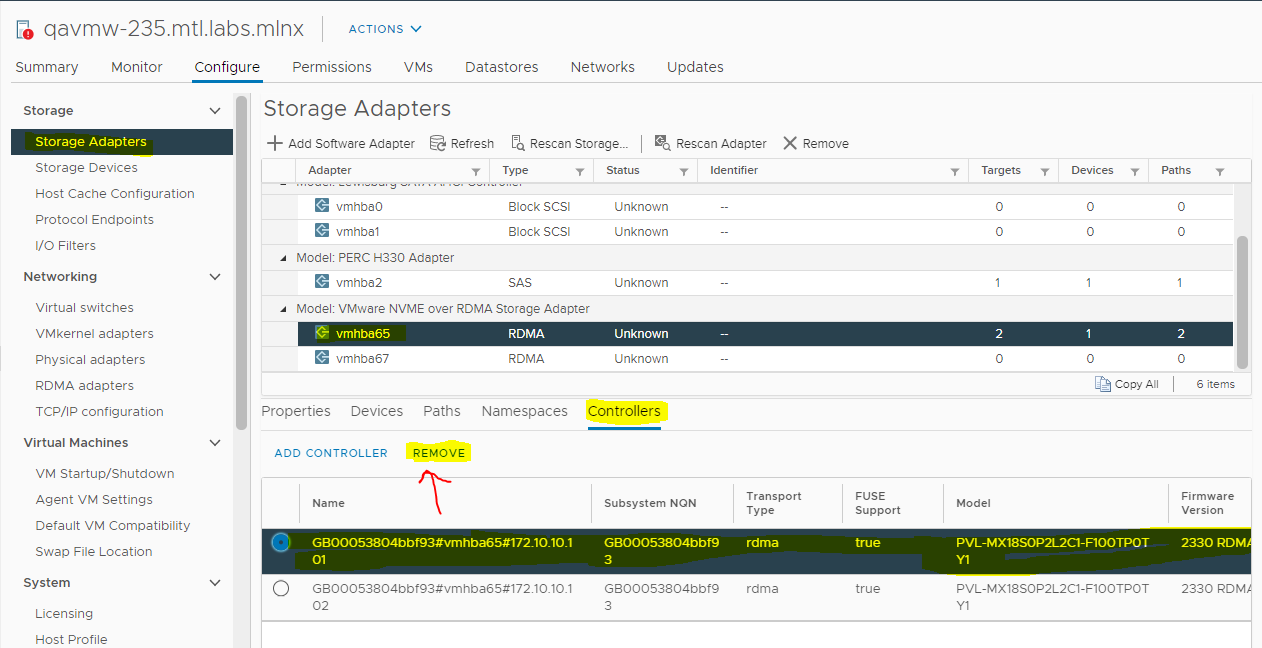This screenshot has width=1262, height=648.
Task: Open Storage Devices in sidebar
Action: 87,167
